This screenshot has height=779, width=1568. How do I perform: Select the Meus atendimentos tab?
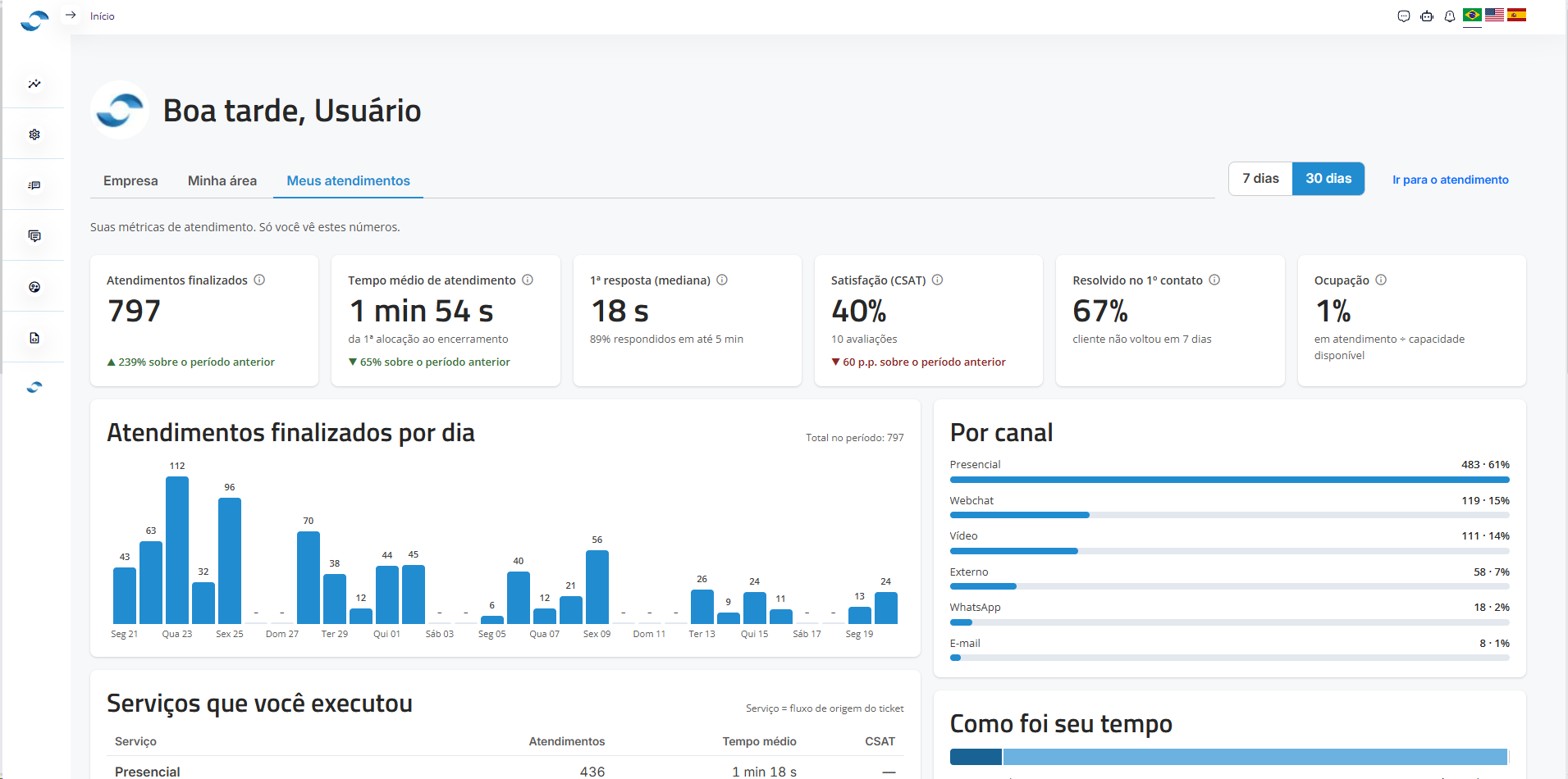[x=348, y=180]
